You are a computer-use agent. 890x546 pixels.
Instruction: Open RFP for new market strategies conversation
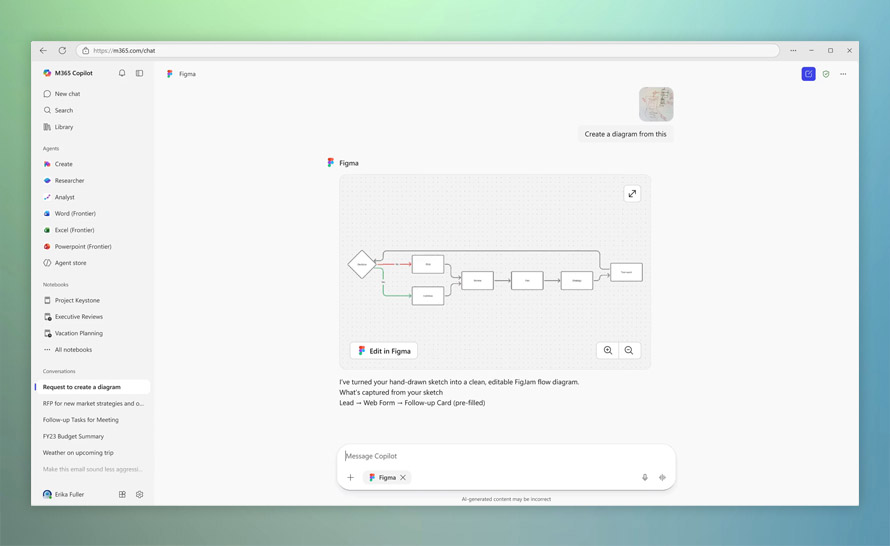coord(92,404)
